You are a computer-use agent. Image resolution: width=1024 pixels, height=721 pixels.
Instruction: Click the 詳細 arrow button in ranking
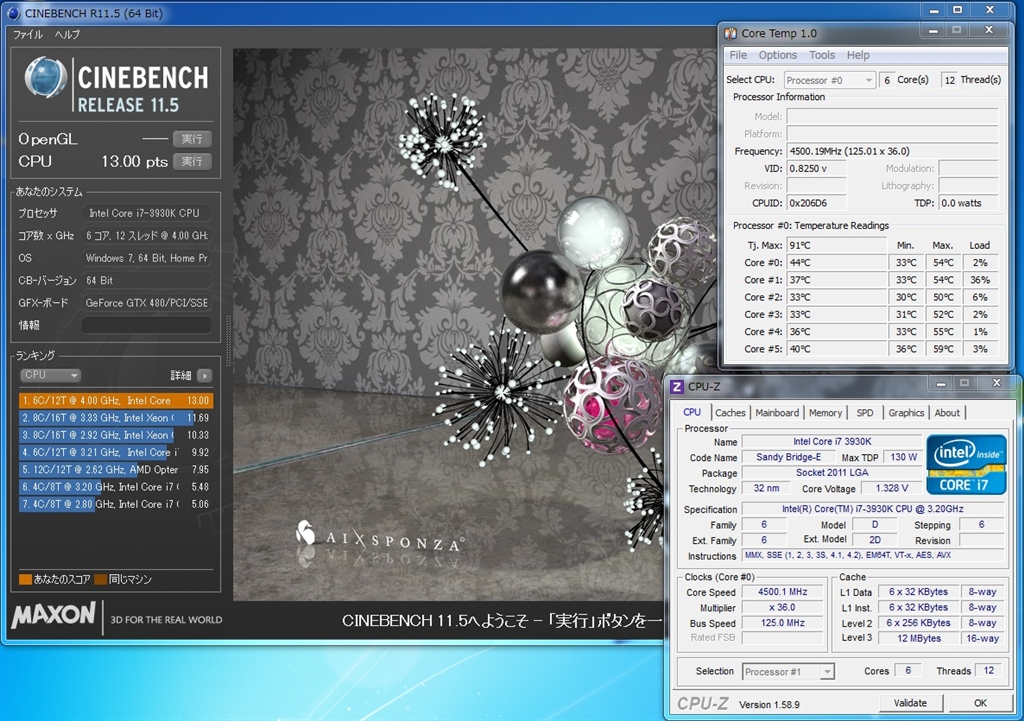pos(204,376)
